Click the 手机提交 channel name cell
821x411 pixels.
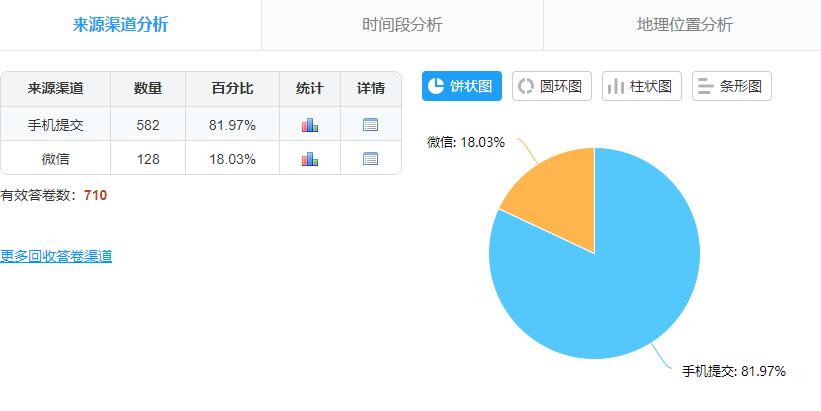click(56, 125)
